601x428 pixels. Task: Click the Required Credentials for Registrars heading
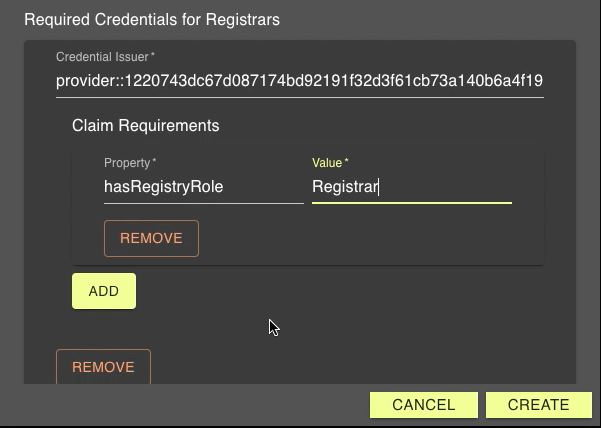click(152, 19)
